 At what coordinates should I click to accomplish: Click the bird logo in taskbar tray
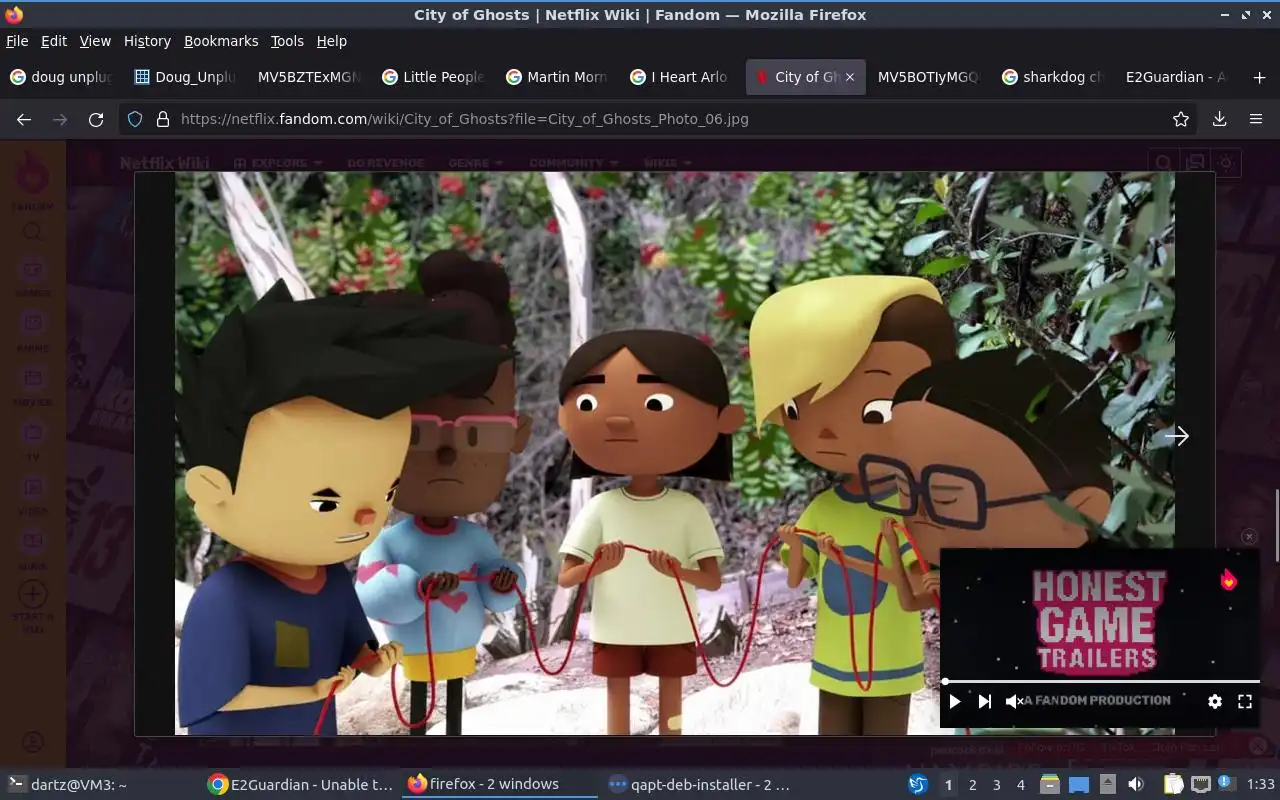point(917,785)
